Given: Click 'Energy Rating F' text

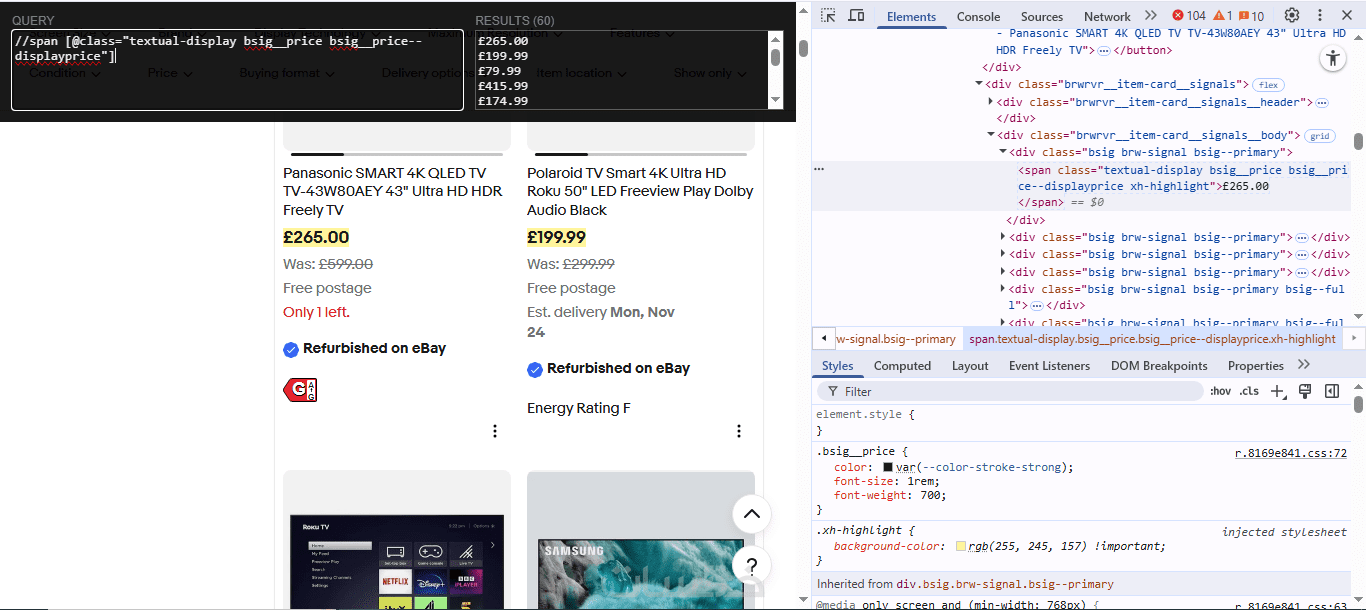Looking at the screenshot, I should pyautogui.click(x=578, y=408).
